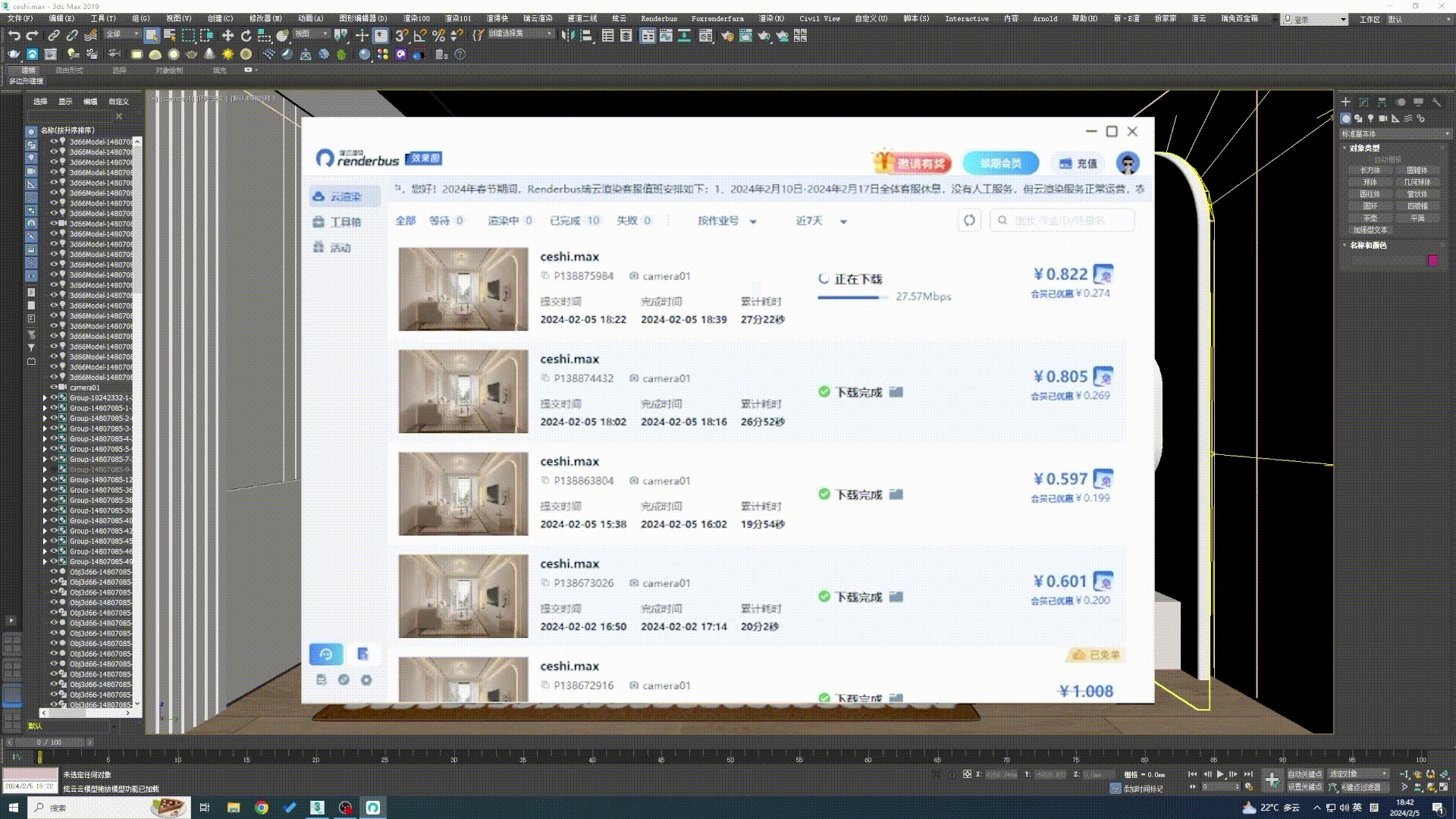Open folder of job P138863804 download
The height and width of the screenshot is (819, 1456).
coord(896,494)
